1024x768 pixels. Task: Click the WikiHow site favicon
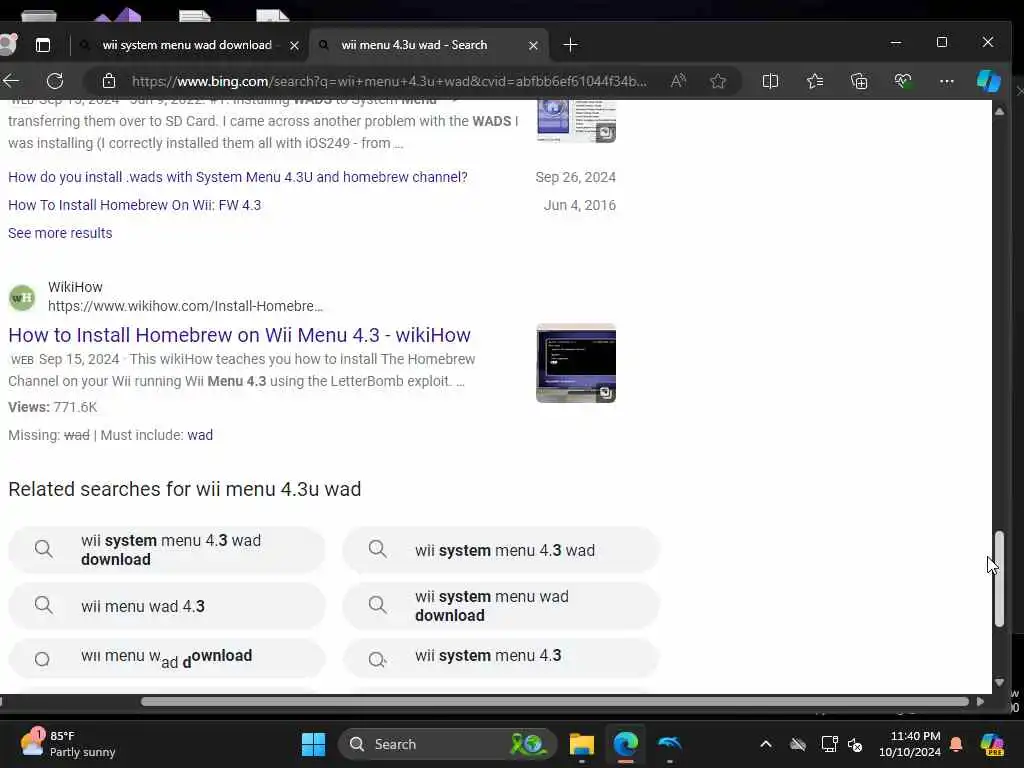22,297
